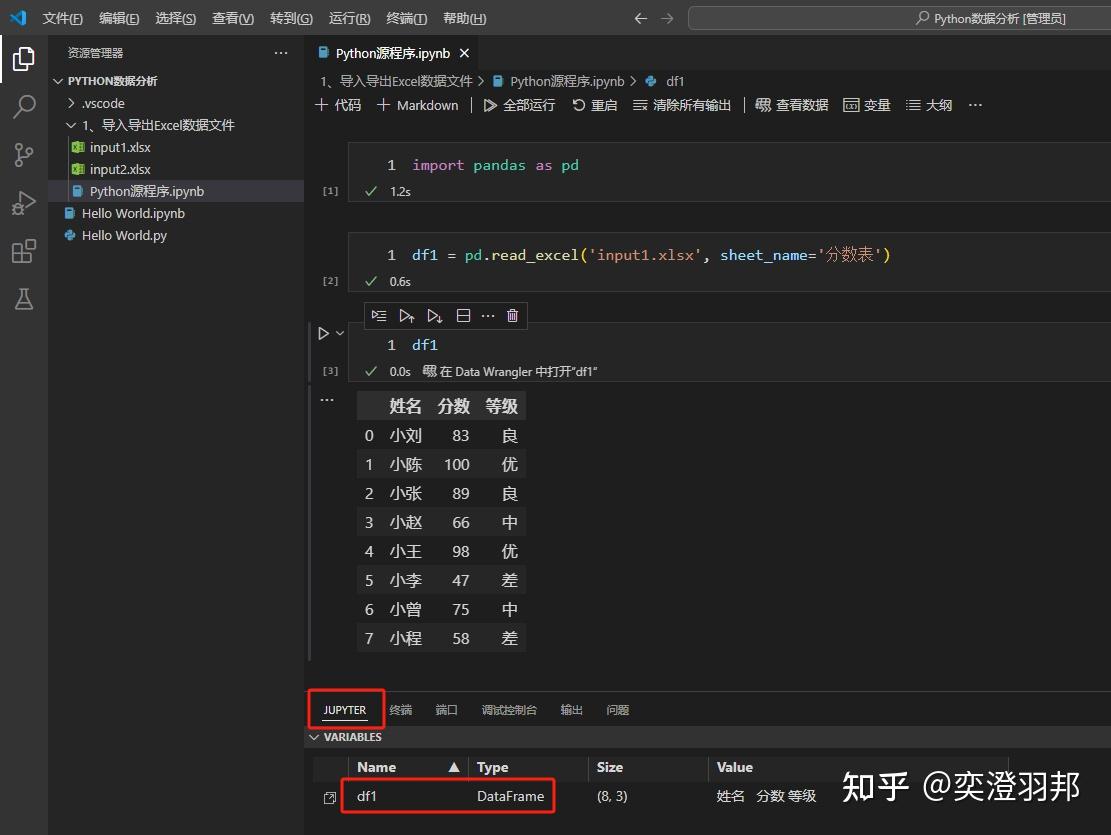Open the Extensions view

click(x=24, y=251)
